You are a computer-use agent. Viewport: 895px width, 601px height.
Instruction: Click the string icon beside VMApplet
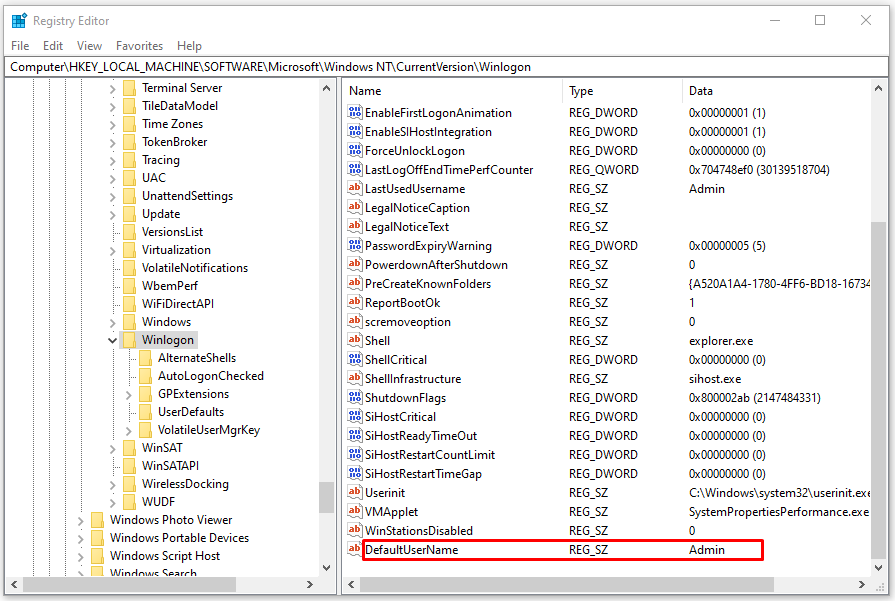(354, 511)
